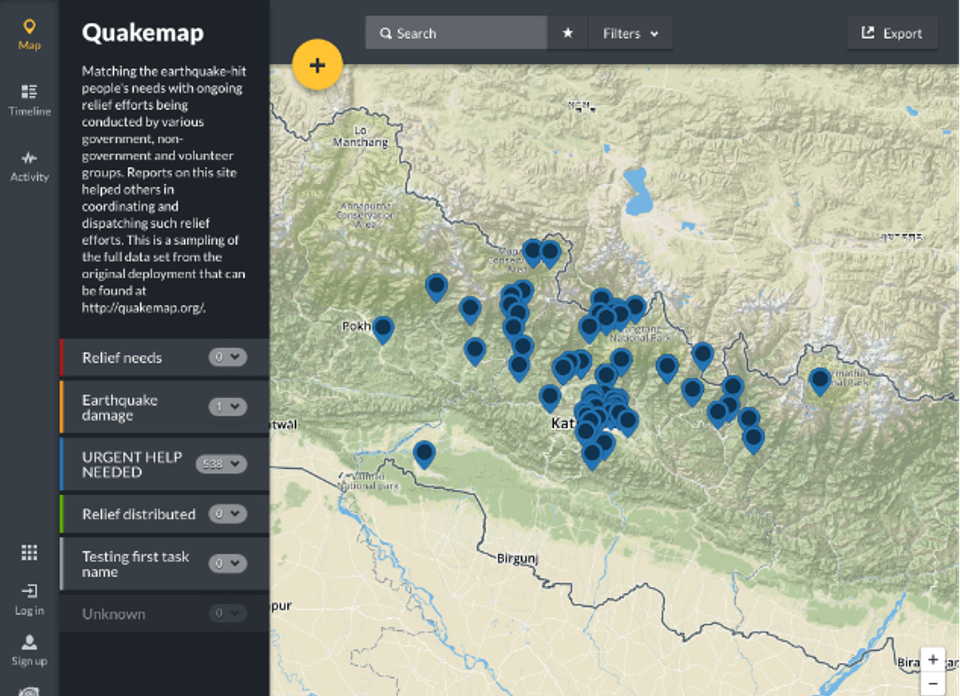Click the yellow plus button to add report
Screen dimensions: 960x696
317,63
